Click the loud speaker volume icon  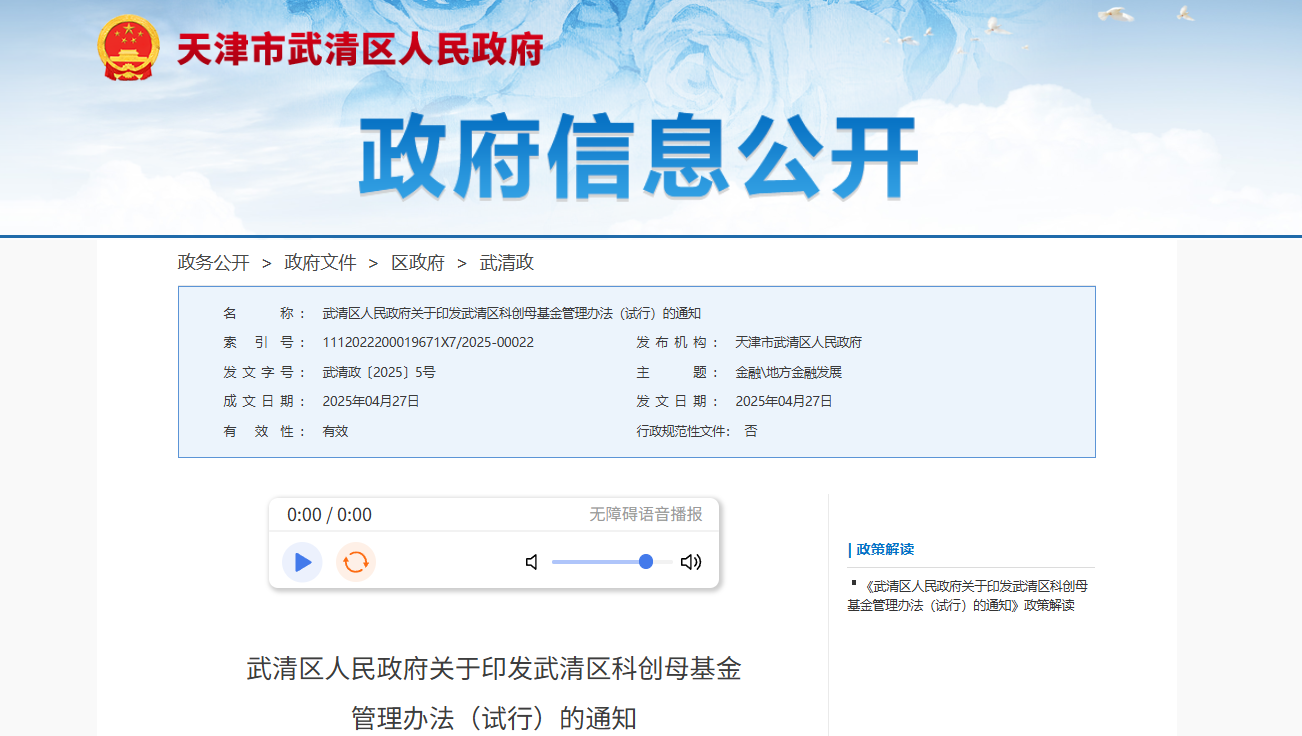coord(691,562)
